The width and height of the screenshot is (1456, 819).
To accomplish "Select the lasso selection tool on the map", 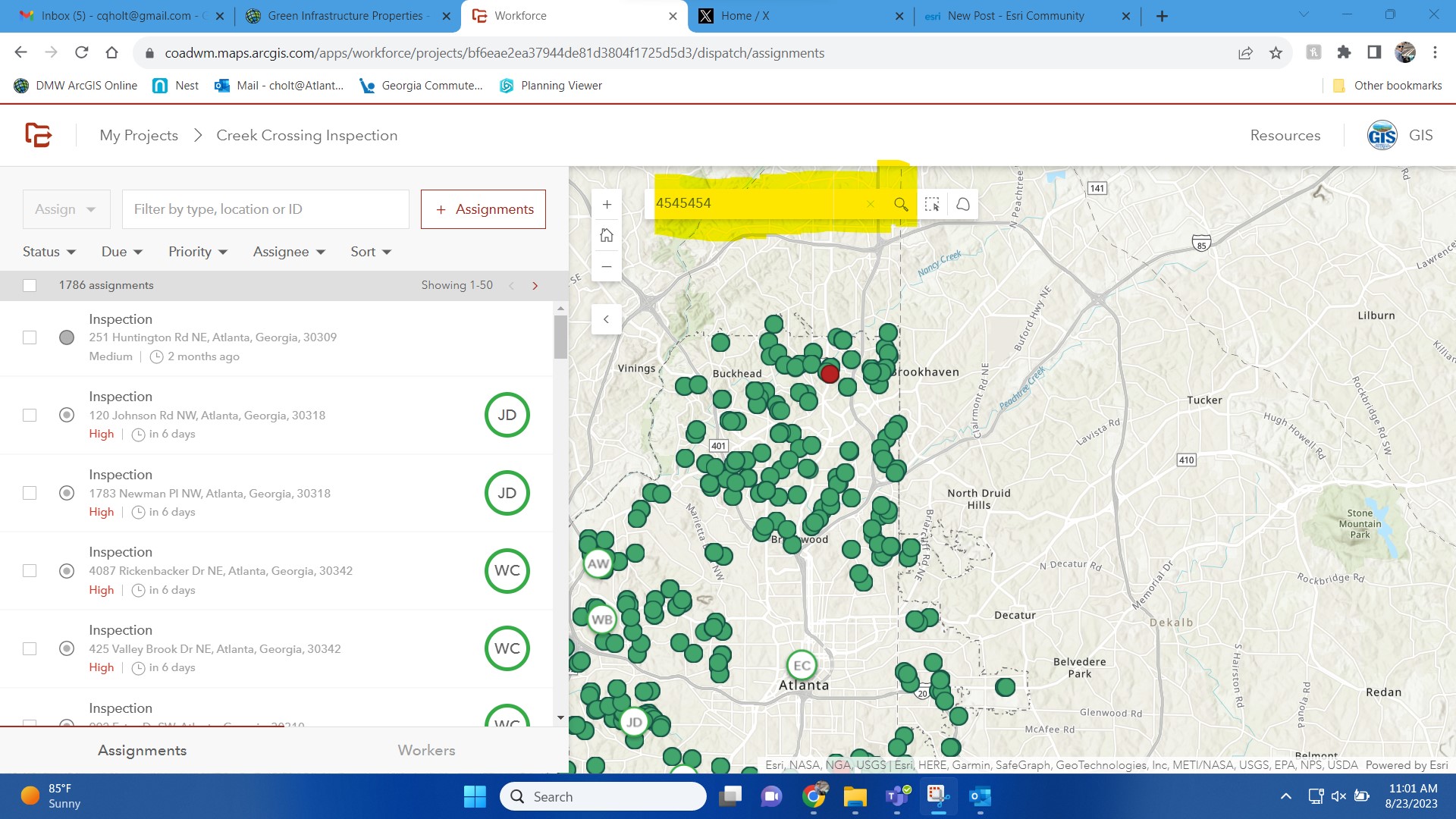I will pos(962,204).
